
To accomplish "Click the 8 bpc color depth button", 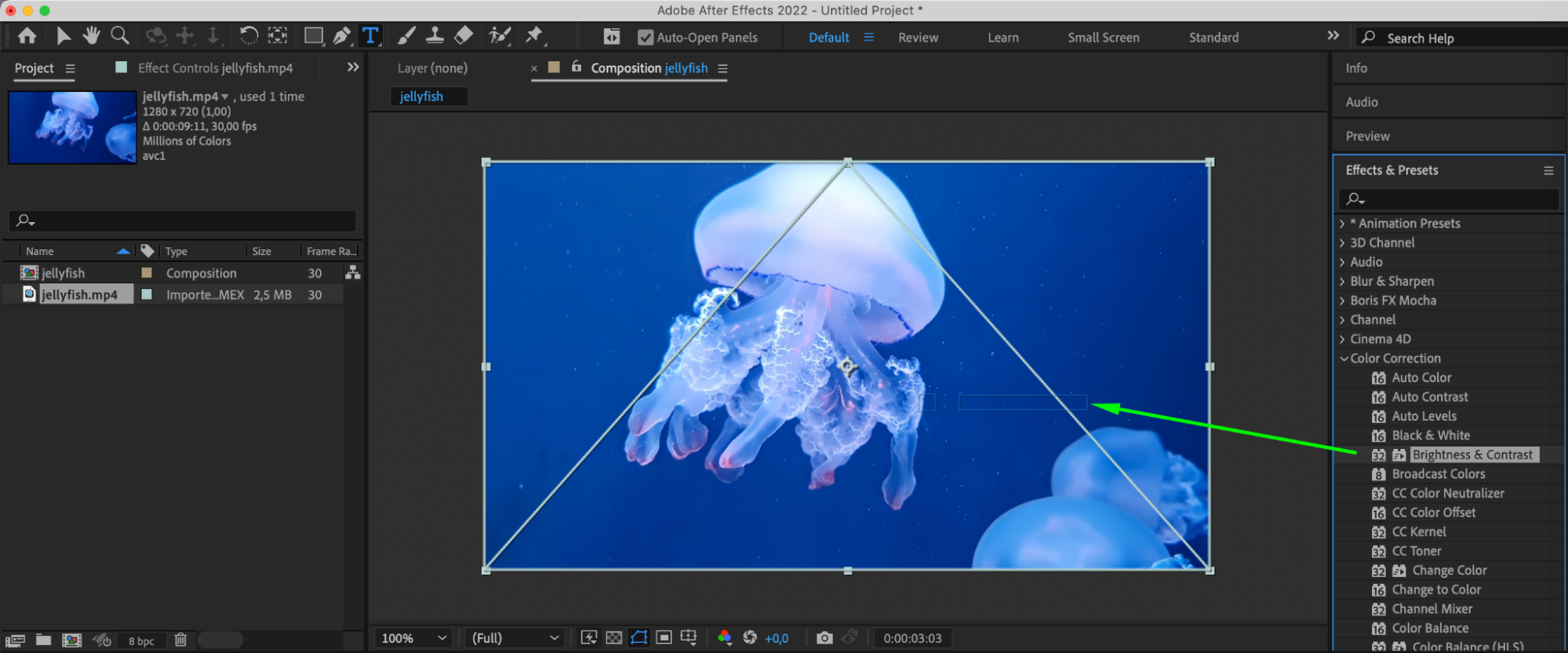I will click(141, 641).
